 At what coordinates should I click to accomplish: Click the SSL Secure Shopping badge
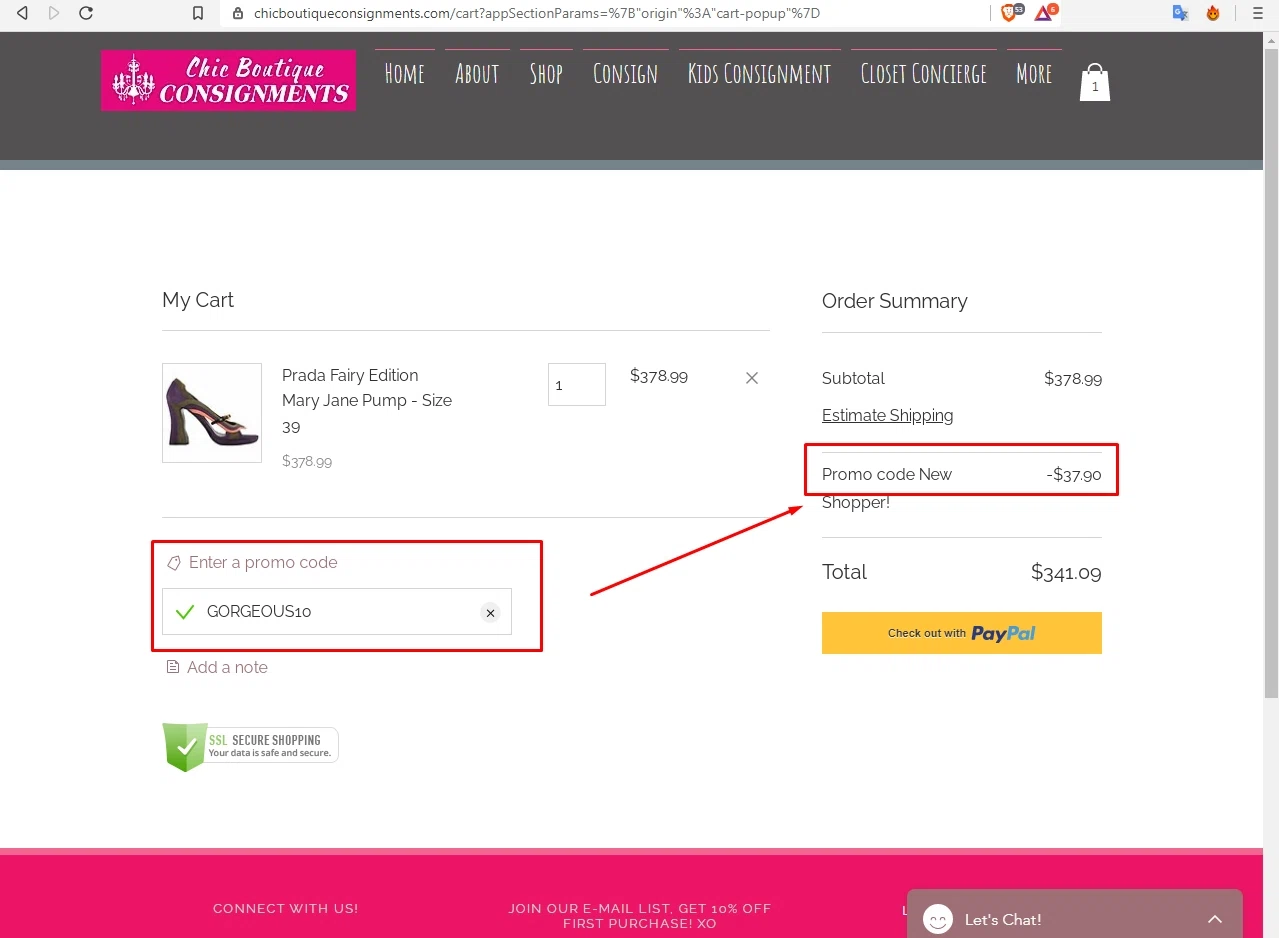250,747
